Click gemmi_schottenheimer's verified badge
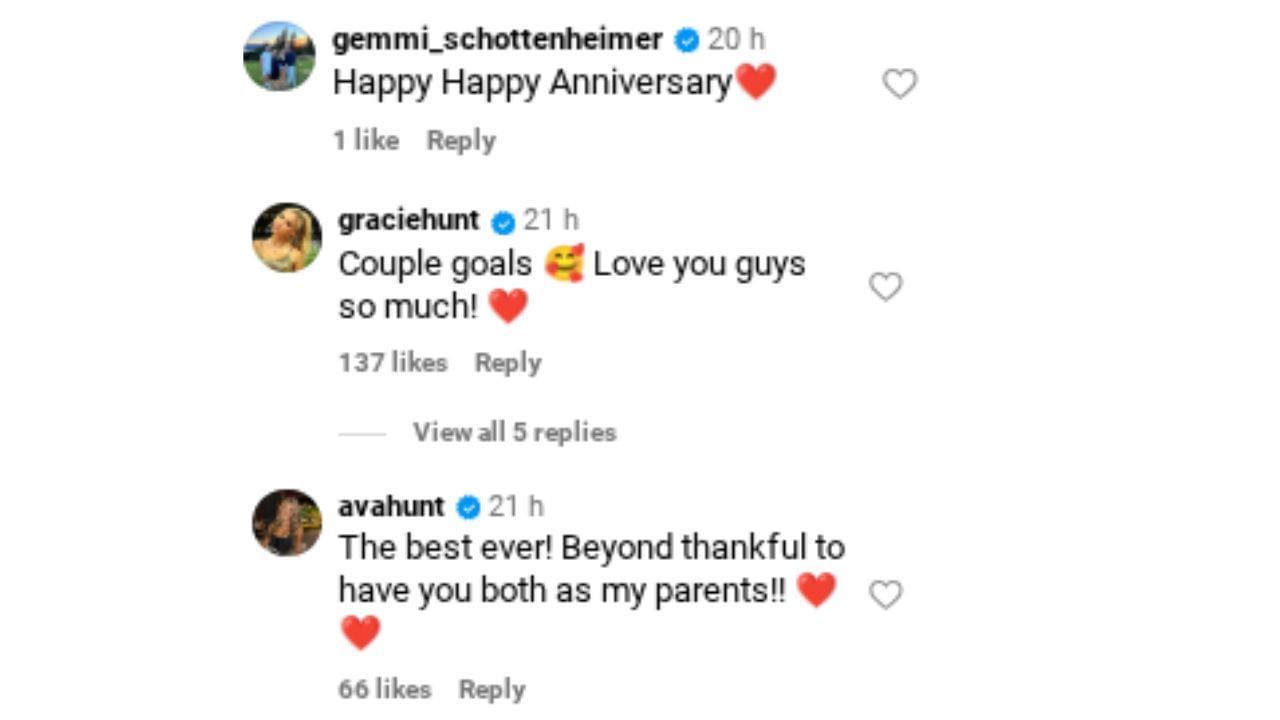 tap(687, 40)
